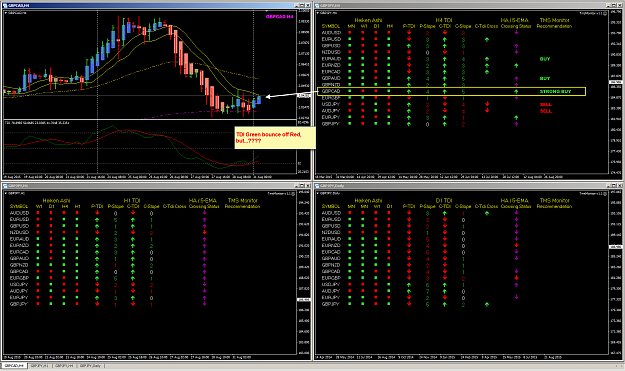This screenshot has width=625, height=371.
Task: Select GBPCAD symbol in the H4 dashboard
Action: pos(331,91)
